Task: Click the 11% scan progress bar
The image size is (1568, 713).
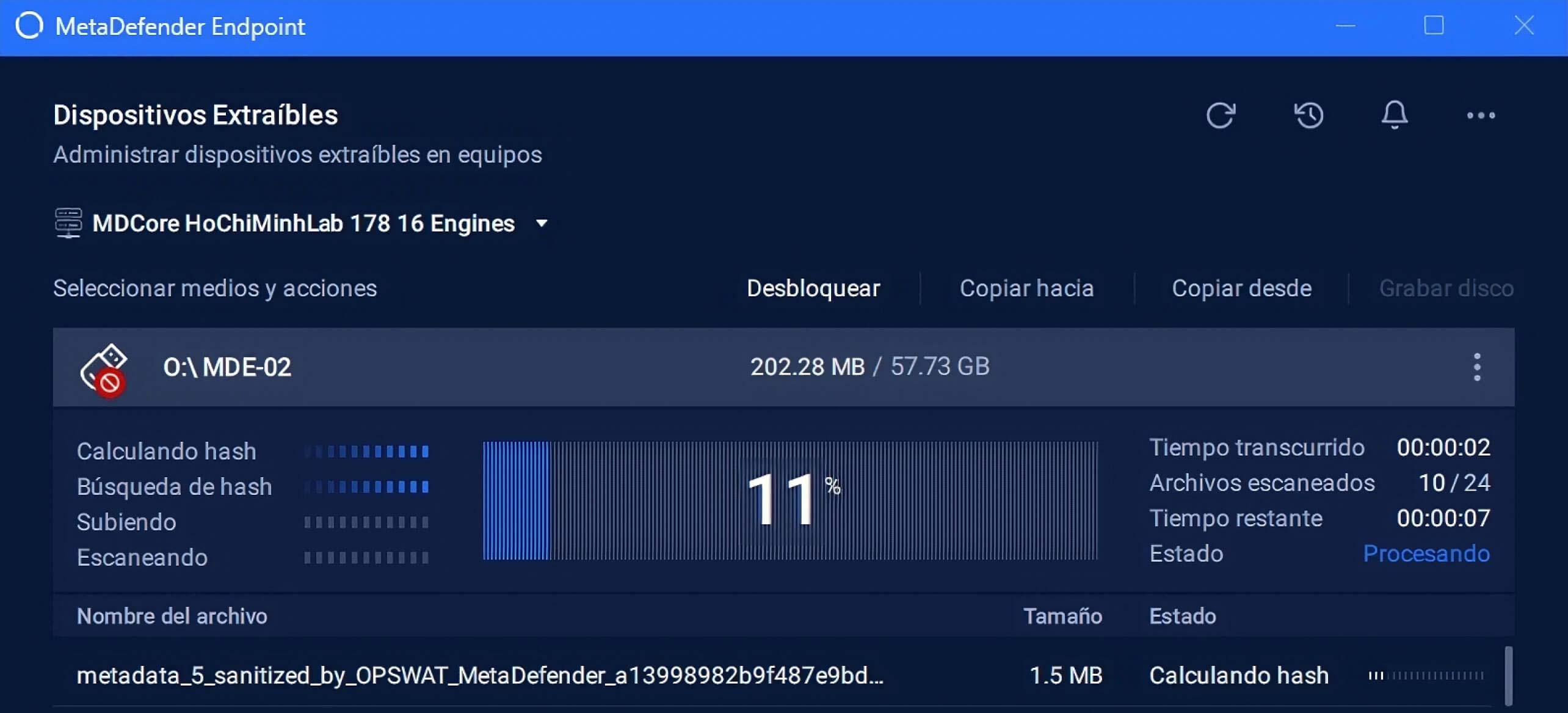Action: (x=790, y=500)
